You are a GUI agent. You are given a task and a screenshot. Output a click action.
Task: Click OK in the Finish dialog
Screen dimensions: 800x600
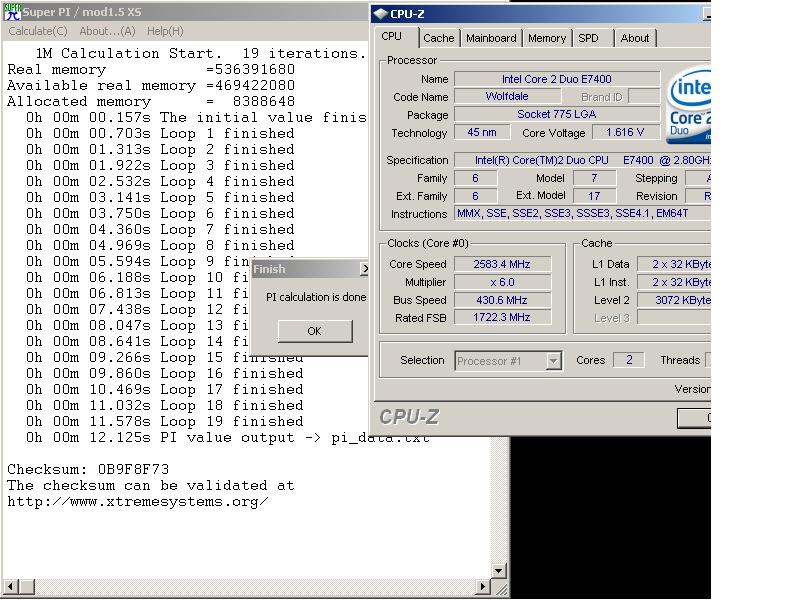(x=315, y=331)
